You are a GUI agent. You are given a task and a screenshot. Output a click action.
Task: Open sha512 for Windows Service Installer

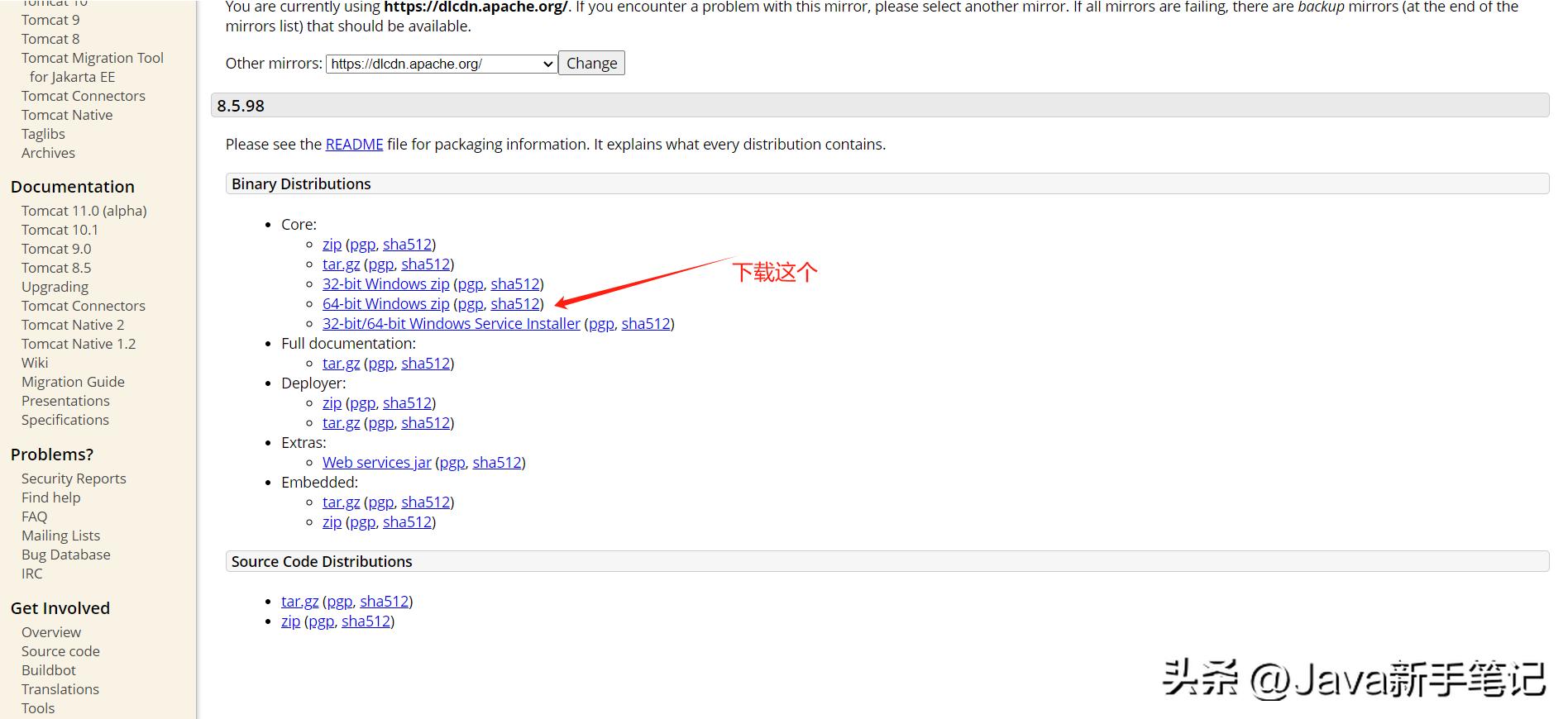point(646,324)
